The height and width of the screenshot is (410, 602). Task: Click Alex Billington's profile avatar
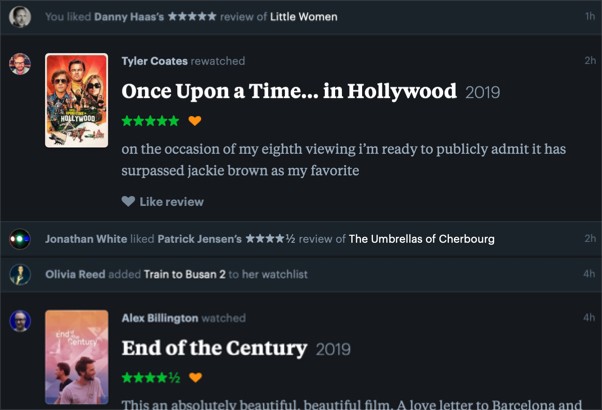(20, 321)
